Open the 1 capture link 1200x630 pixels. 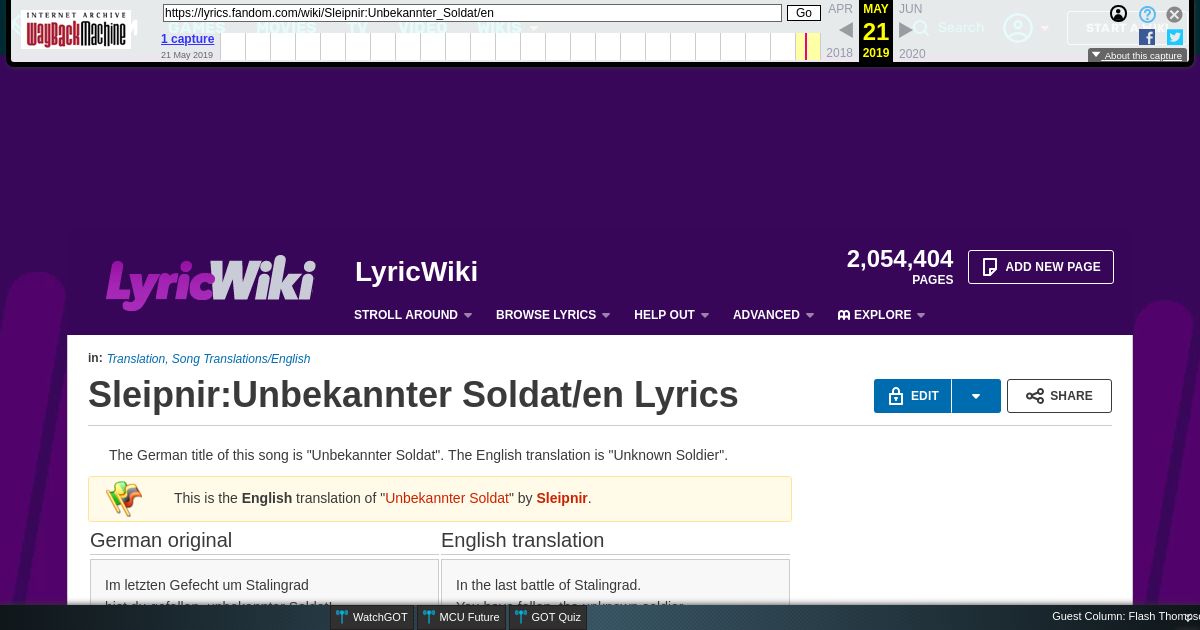pos(187,39)
